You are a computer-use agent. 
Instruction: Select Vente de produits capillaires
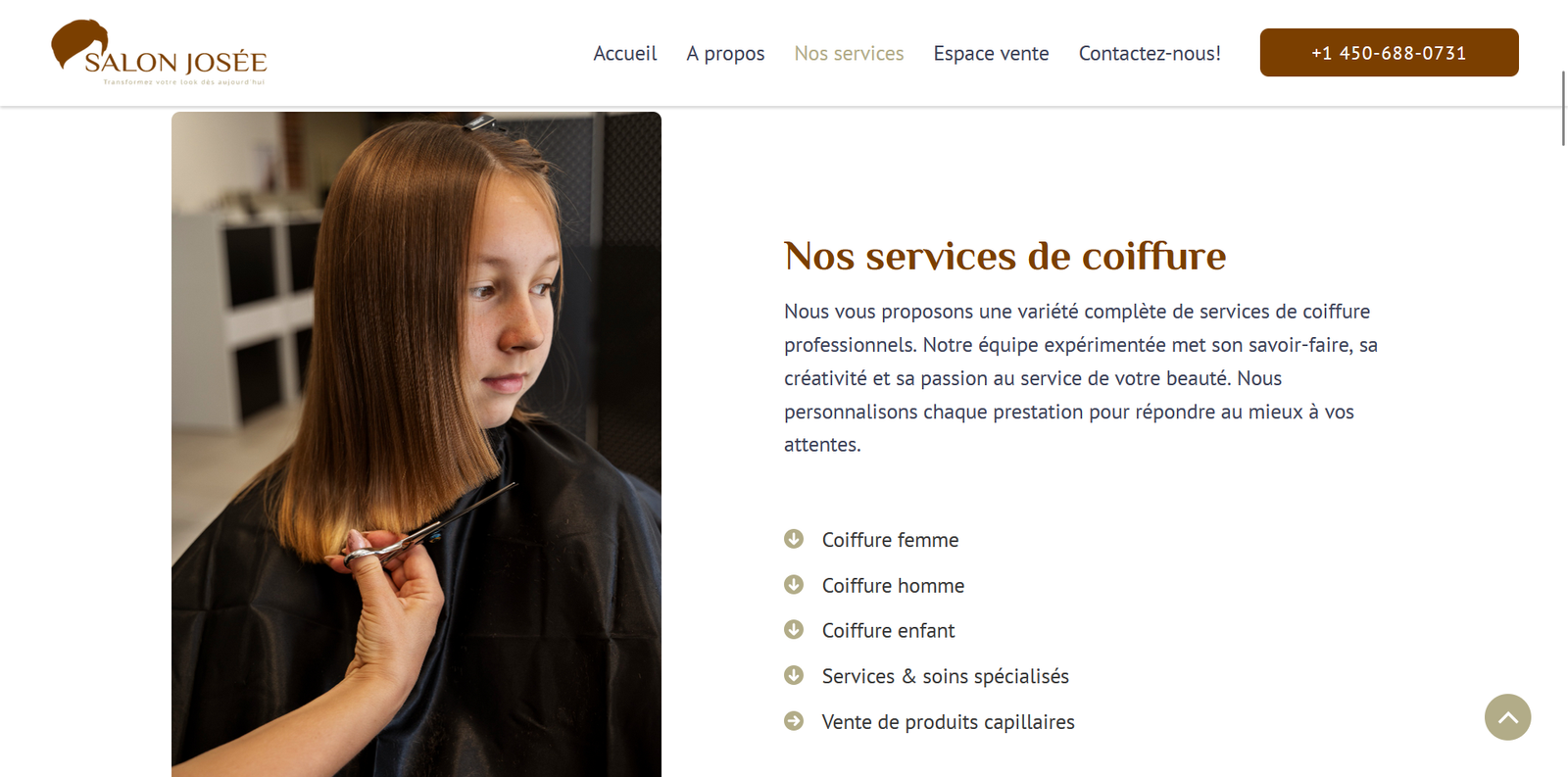click(x=948, y=722)
